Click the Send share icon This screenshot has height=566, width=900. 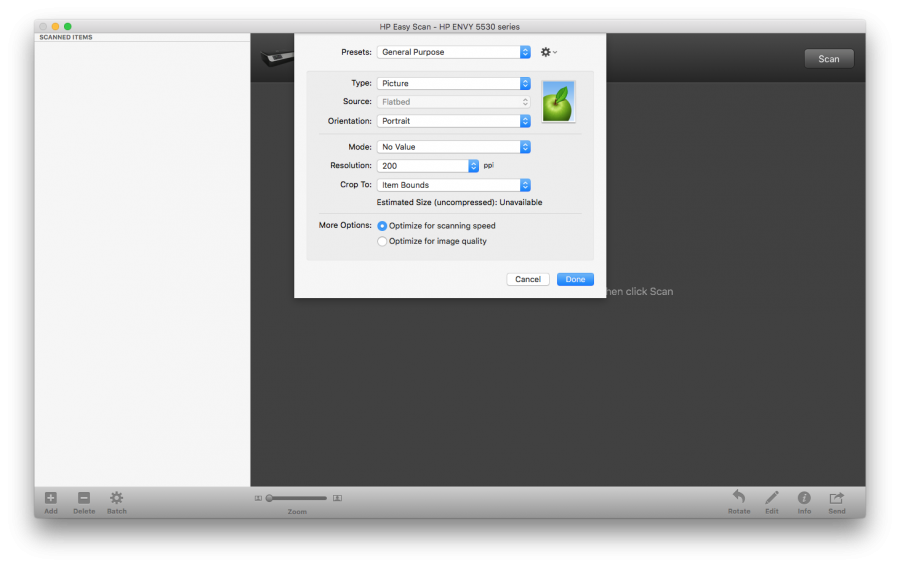click(x=837, y=498)
